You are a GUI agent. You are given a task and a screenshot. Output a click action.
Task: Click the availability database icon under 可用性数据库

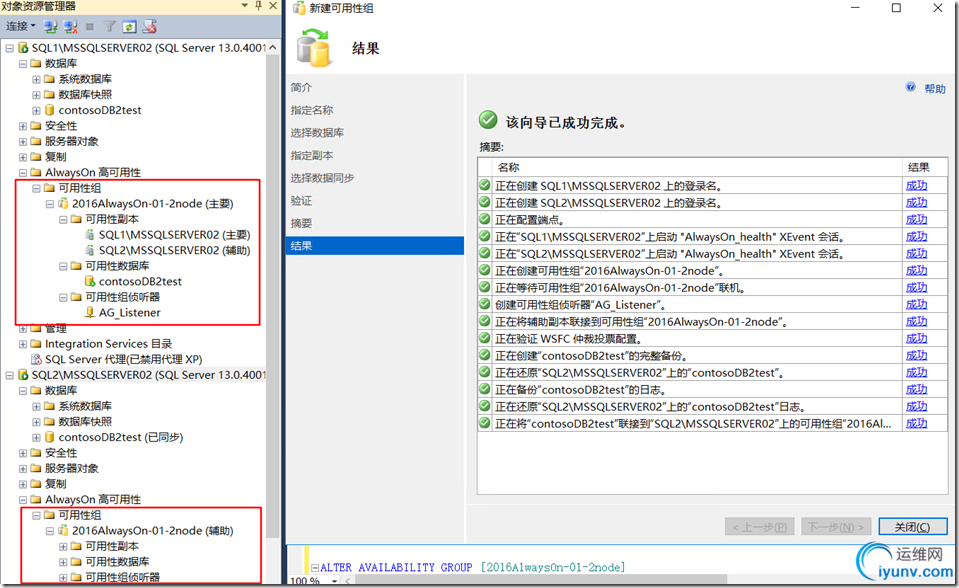[90, 281]
